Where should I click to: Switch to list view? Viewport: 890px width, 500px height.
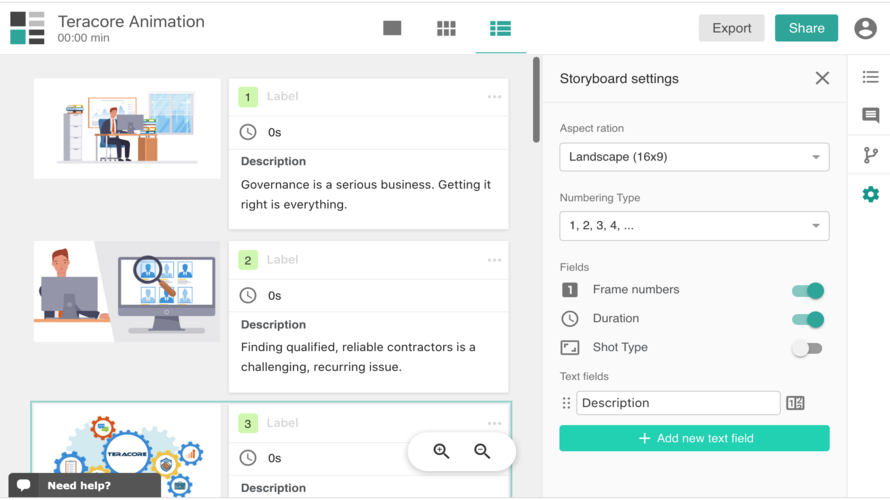click(501, 28)
